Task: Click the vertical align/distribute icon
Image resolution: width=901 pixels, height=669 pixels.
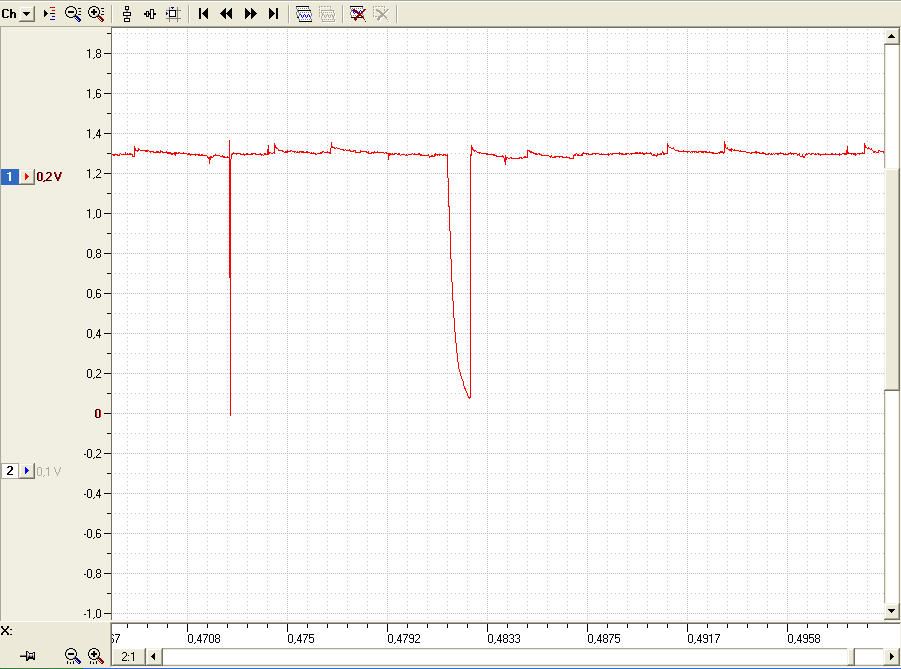Action: 127,14
